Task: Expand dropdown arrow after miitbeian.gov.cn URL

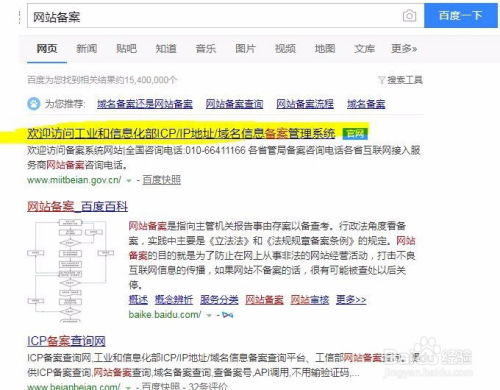Action: 129,181
